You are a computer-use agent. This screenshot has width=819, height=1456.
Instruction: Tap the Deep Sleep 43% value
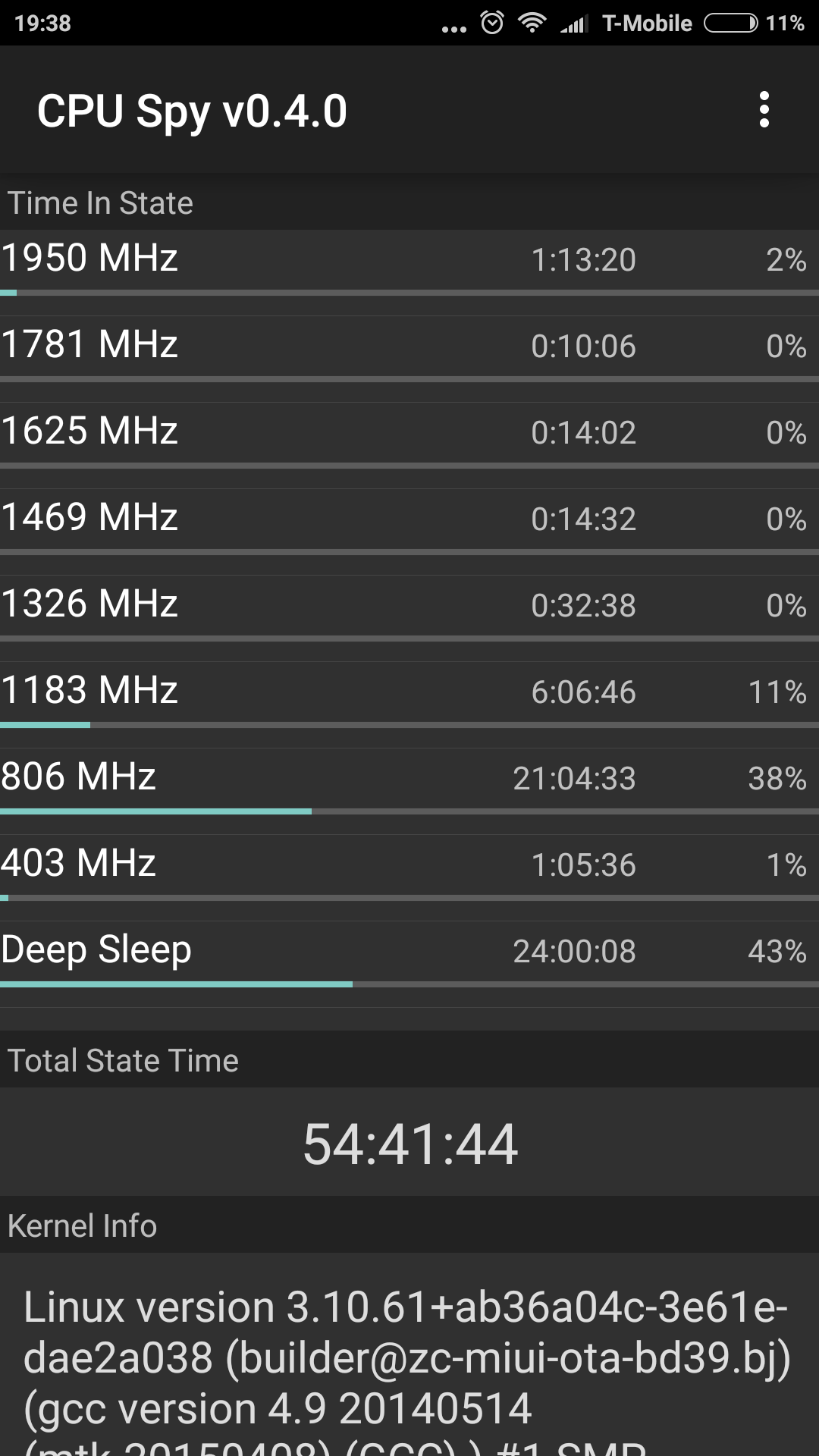click(777, 952)
